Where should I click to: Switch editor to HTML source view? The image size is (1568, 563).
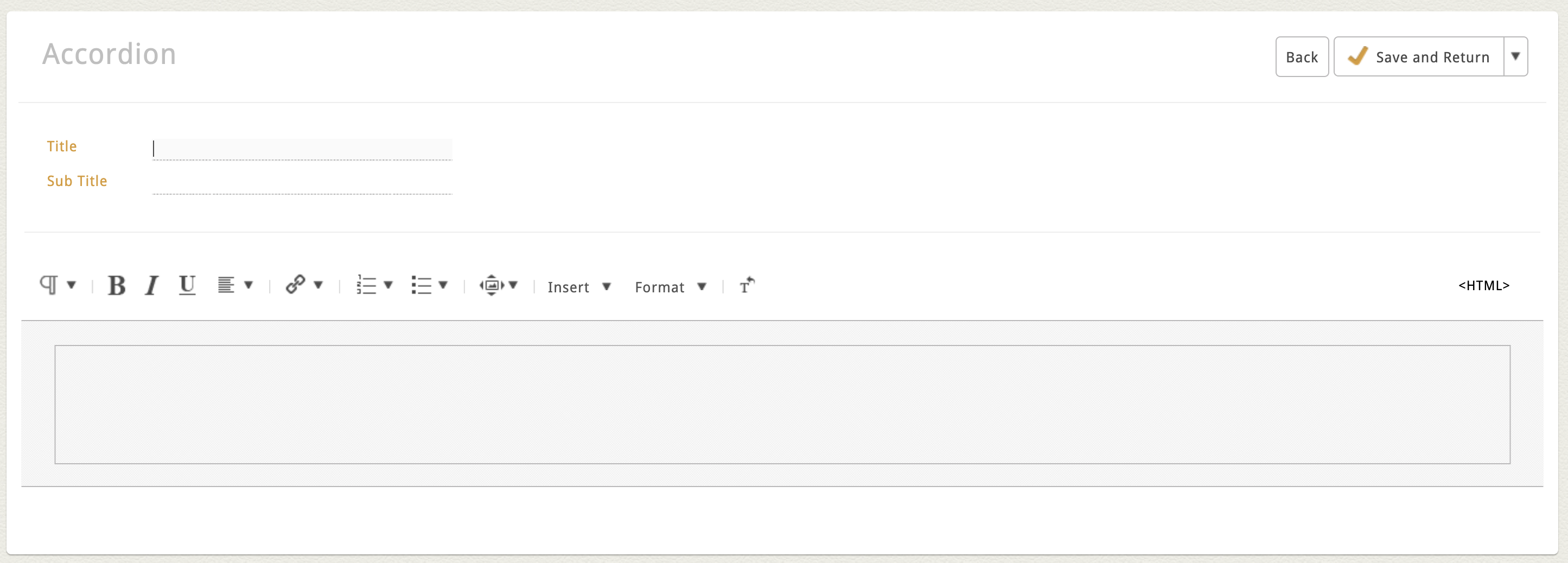click(x=1483, y=285)
